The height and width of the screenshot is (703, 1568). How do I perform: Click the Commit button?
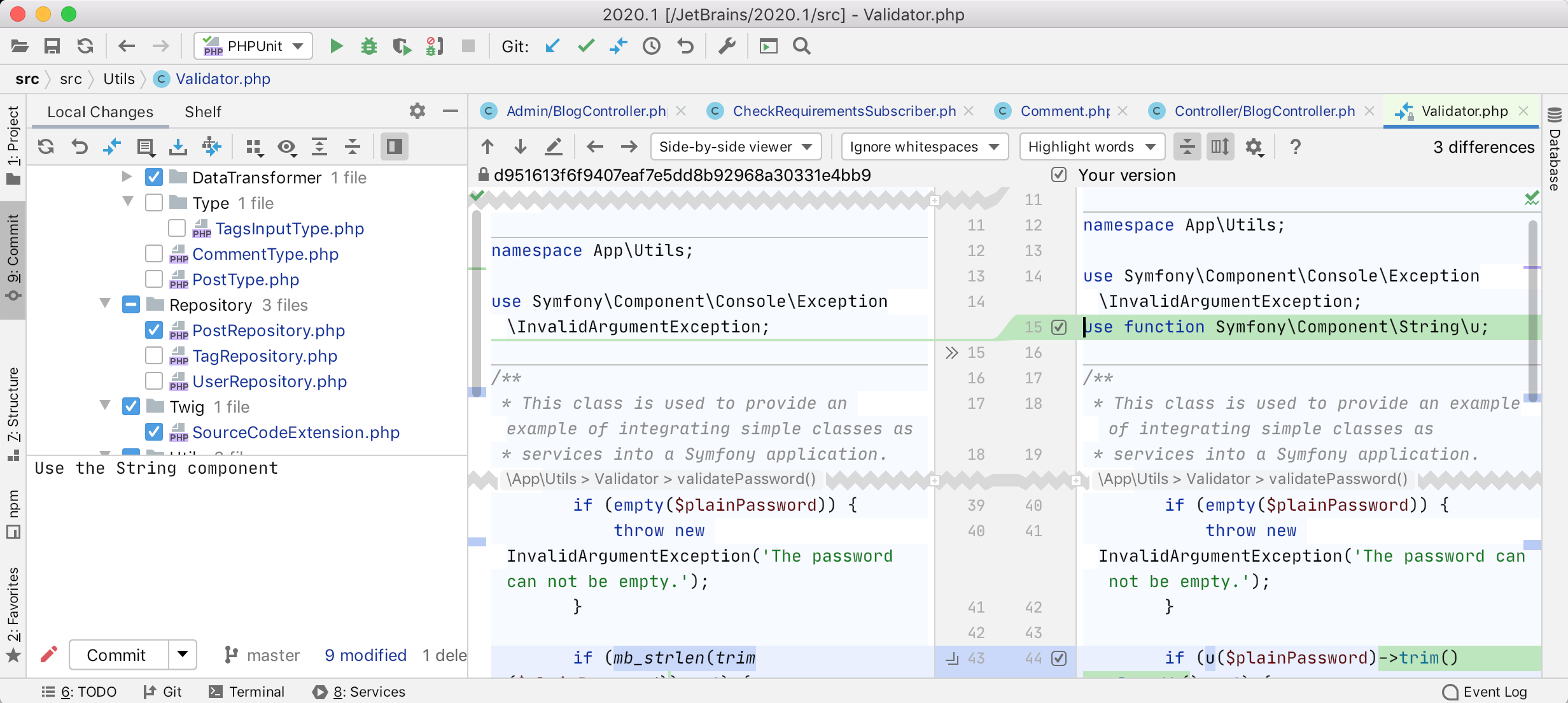tap(118, 655)
